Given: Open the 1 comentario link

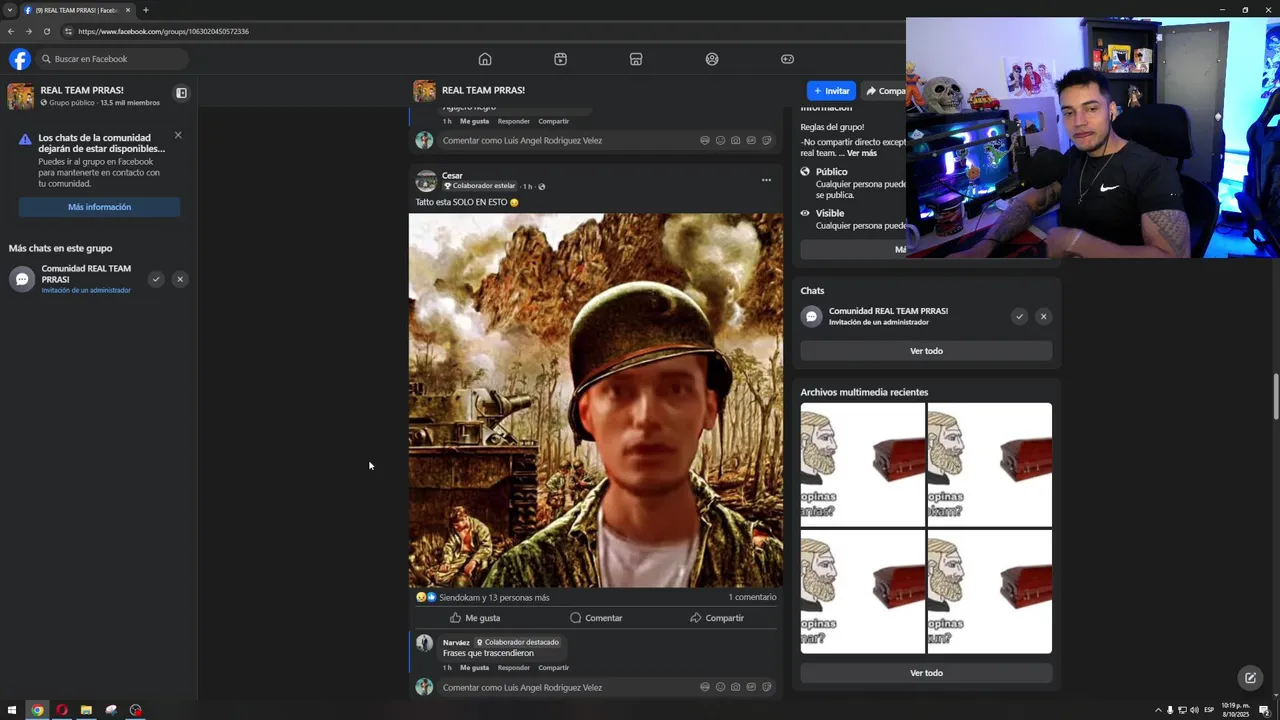Looking at the screenshot, I should tap(752, 597).
